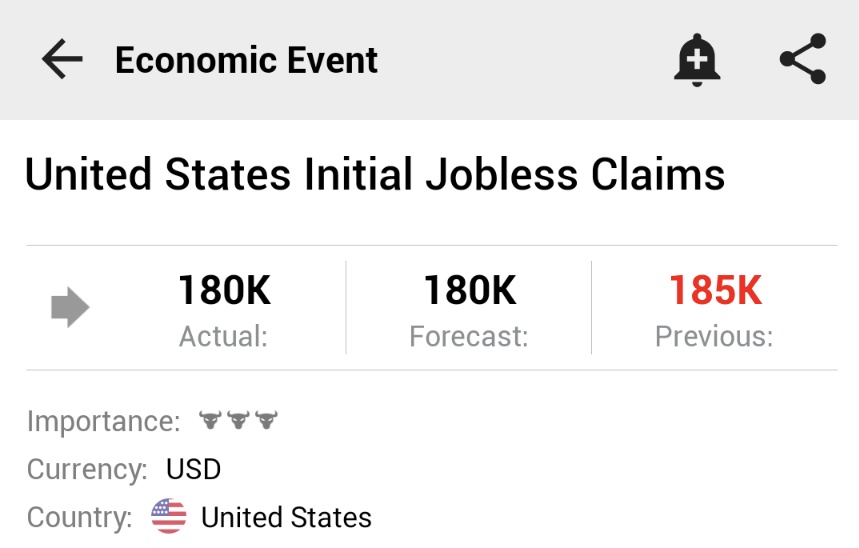This screenshot has width=859, height=548.
Task: Click the red Previous value 185K
Action: point(715,291)
